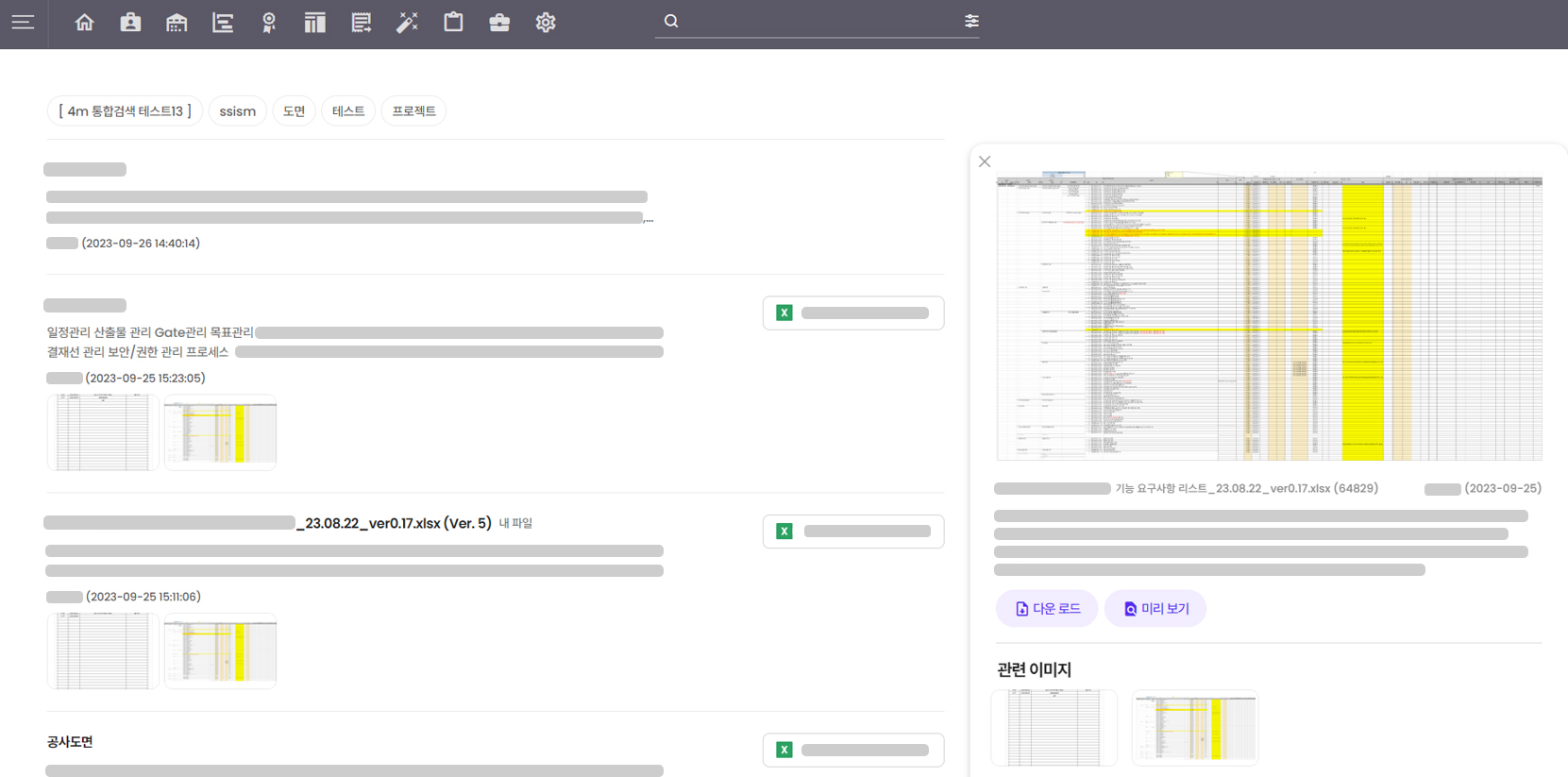Screen dimensions: 1568x777
Task: Click the '미리 보기' preview button
Action: [1155, 609]
